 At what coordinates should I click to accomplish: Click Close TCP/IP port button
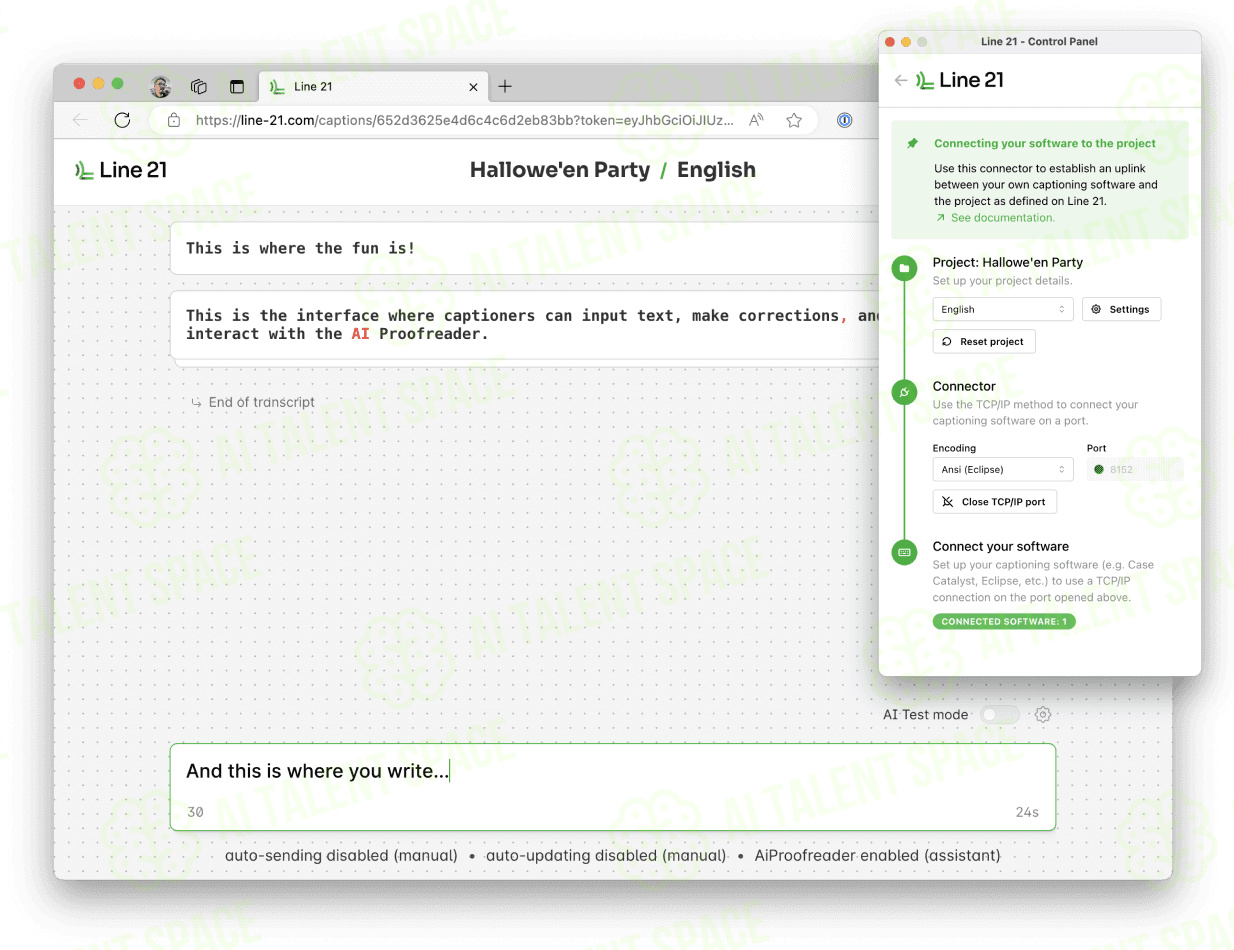(x=995, y=501)
